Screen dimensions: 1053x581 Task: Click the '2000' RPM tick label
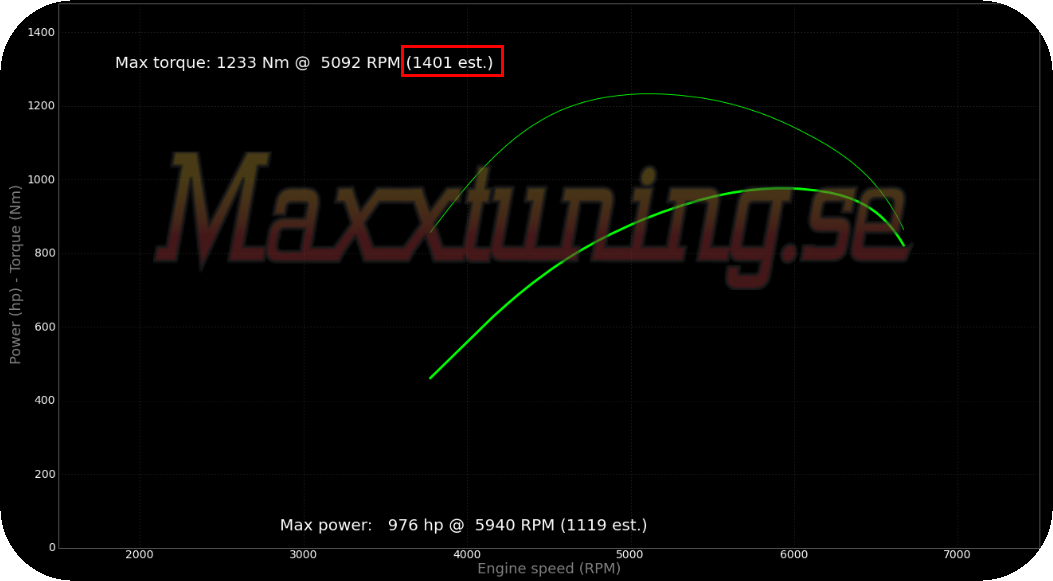coord(140,555)
